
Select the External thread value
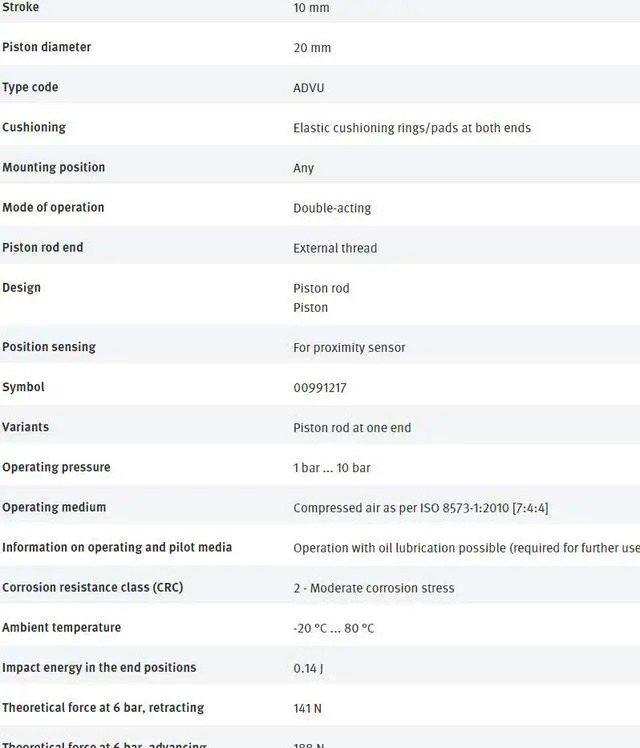click(335, 248)
